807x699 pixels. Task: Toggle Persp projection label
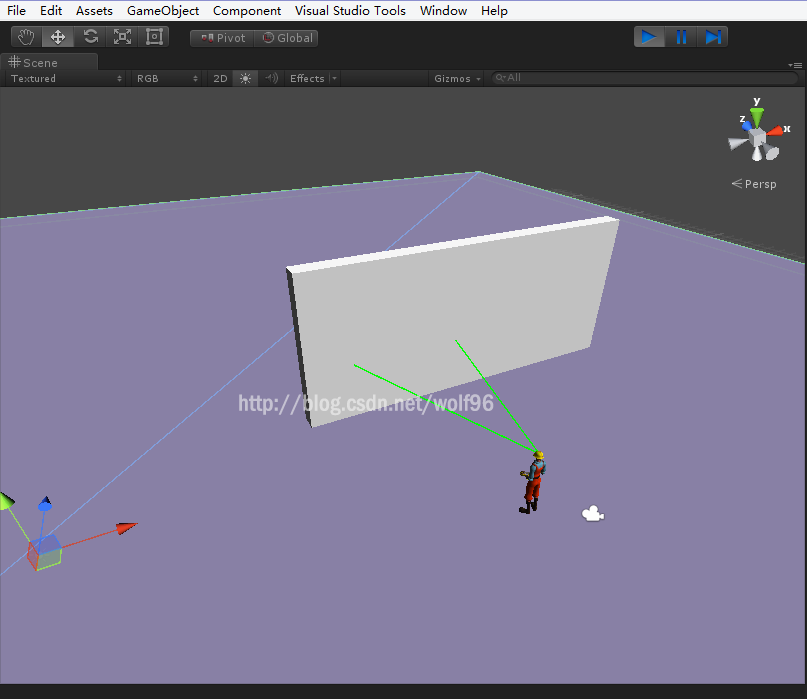(754, 184)
